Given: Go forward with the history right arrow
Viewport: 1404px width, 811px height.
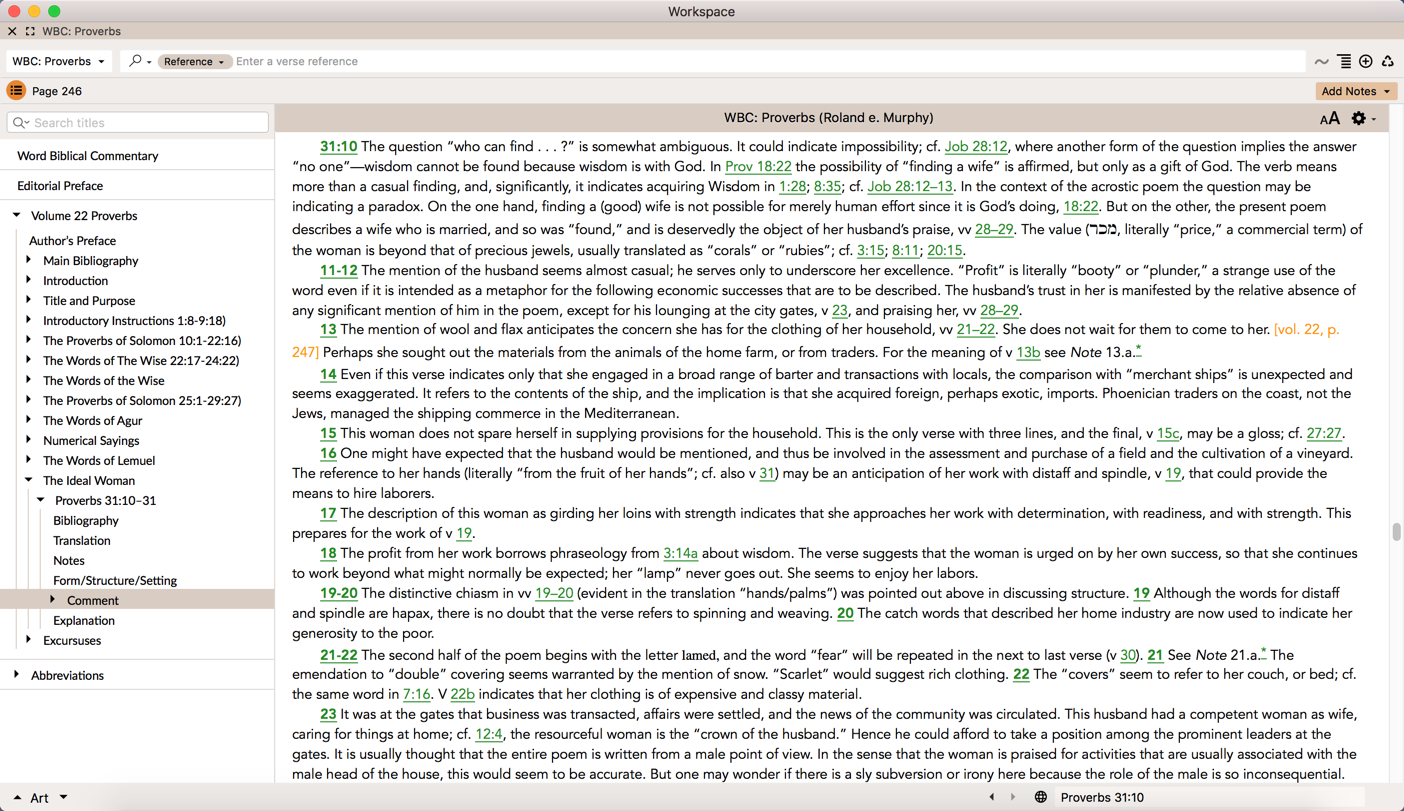Looking at the screenshot, I should coord(1013,798).
